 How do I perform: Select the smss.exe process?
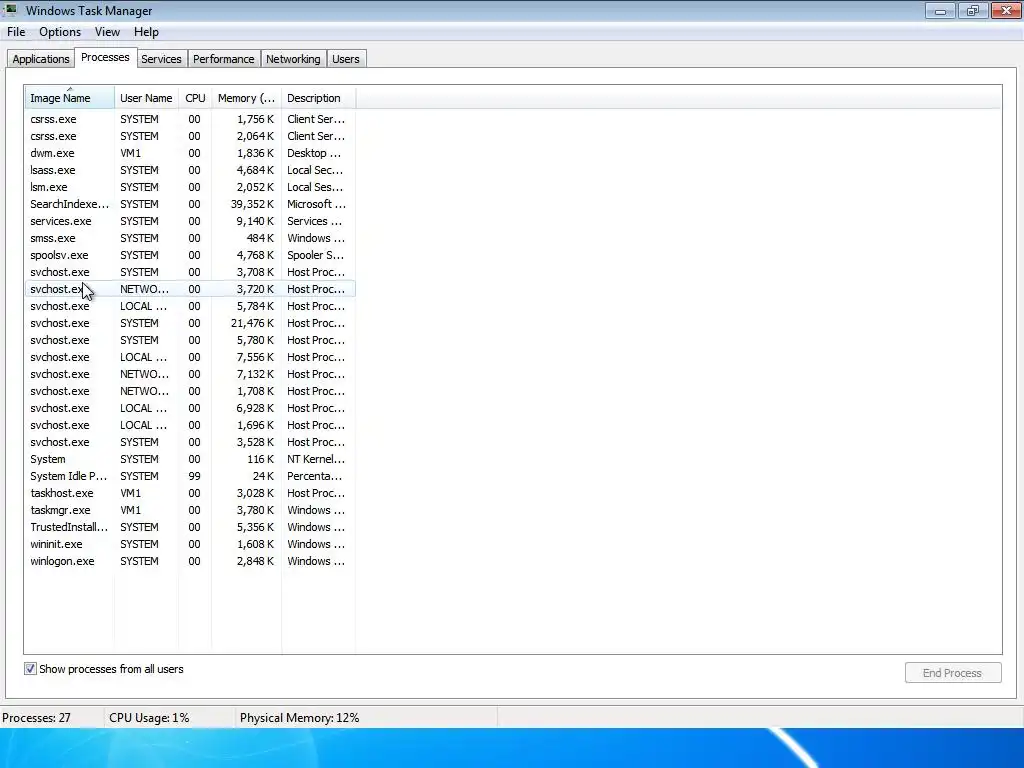190,238
